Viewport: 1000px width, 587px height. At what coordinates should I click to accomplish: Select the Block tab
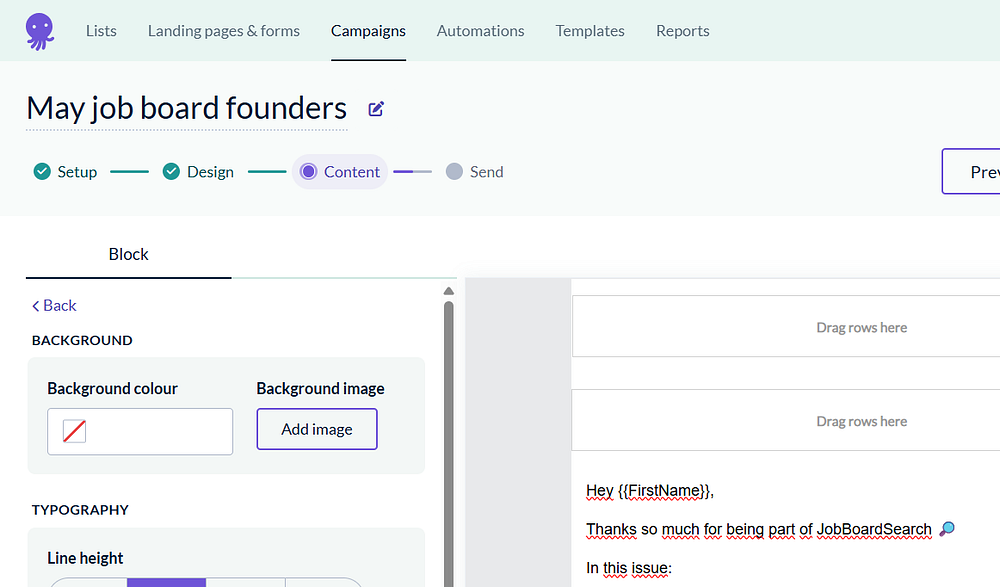point(128,254)
